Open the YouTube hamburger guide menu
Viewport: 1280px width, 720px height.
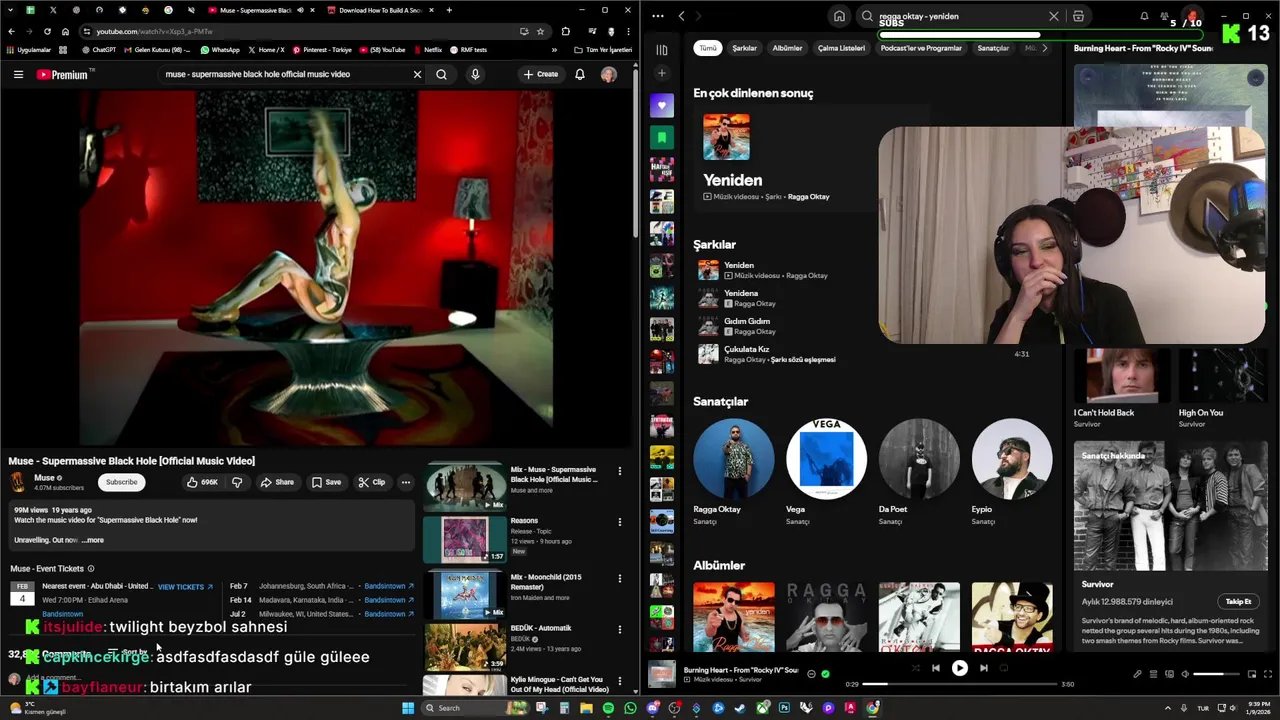tap(18, 74)
